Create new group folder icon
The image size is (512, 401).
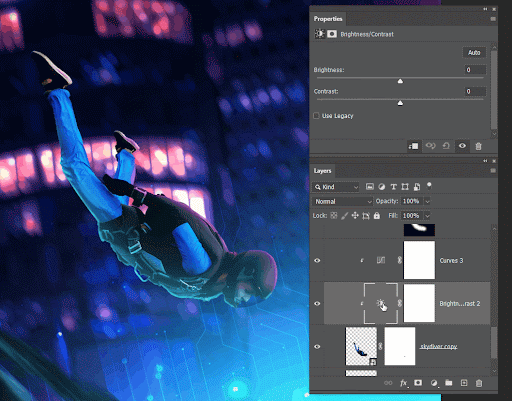point(449,383)
